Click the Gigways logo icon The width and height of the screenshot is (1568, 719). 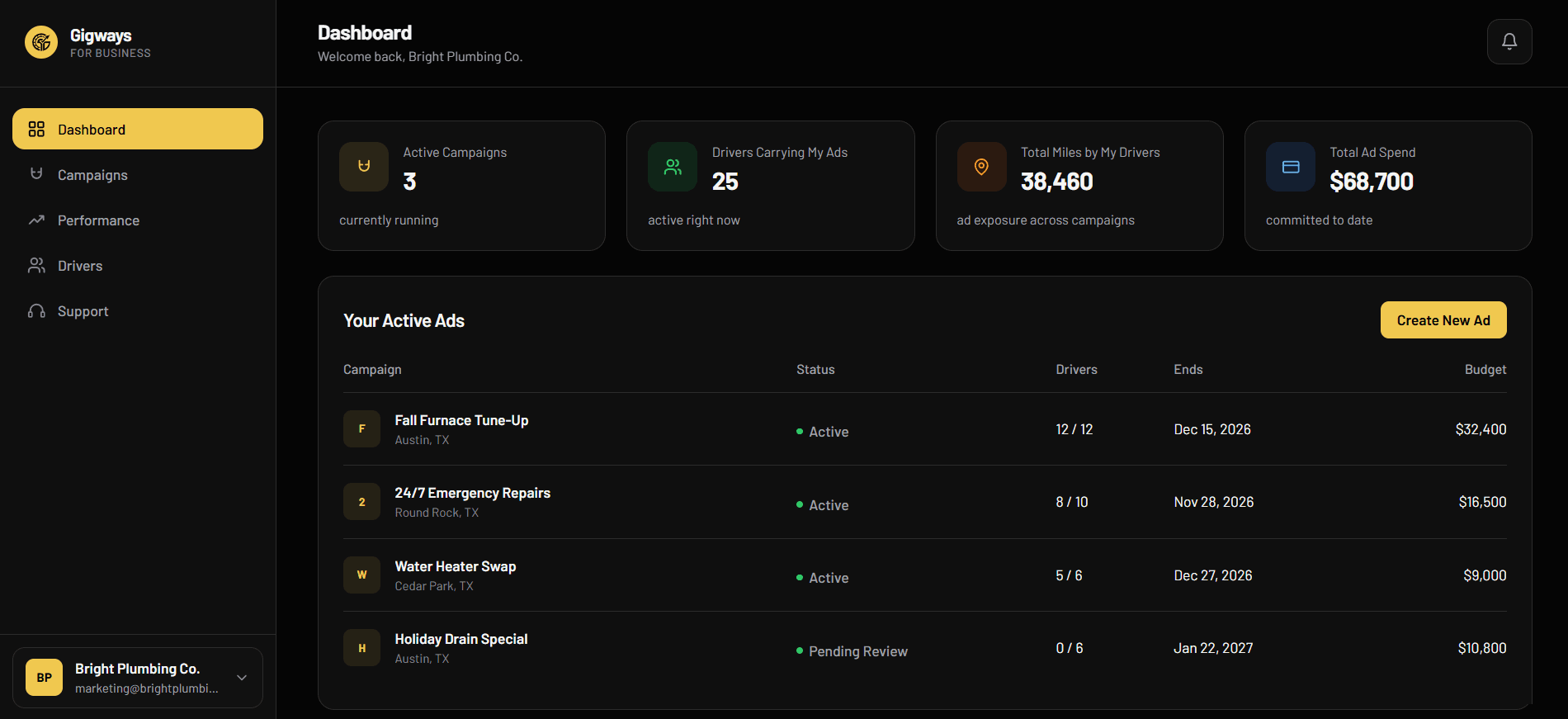[41, 42]
